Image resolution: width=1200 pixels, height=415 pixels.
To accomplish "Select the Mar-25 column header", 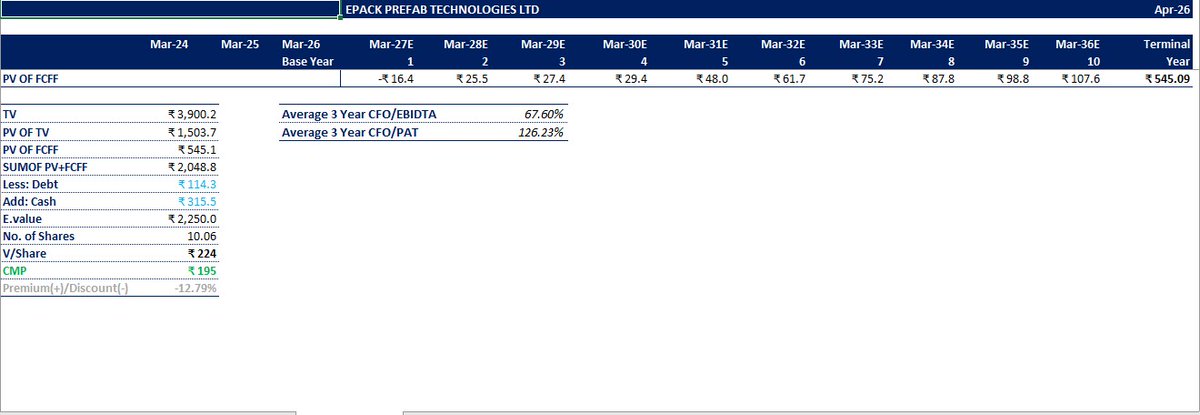I will pos(240,45).
